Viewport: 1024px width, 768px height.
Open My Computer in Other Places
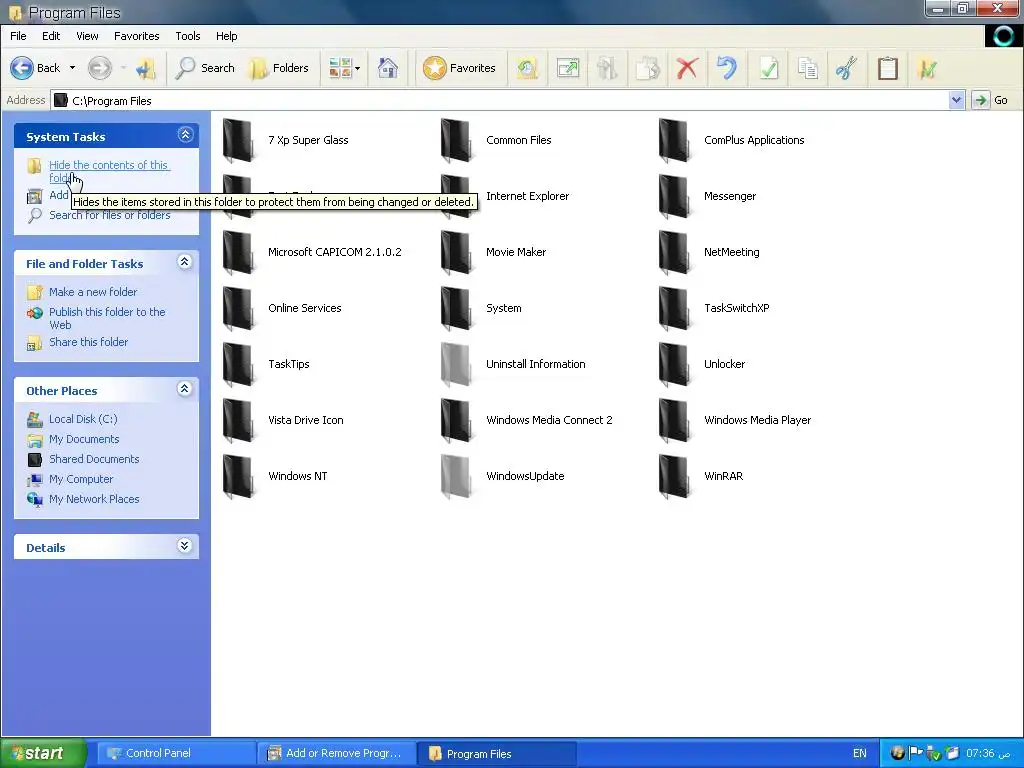(x=81, y=479)
